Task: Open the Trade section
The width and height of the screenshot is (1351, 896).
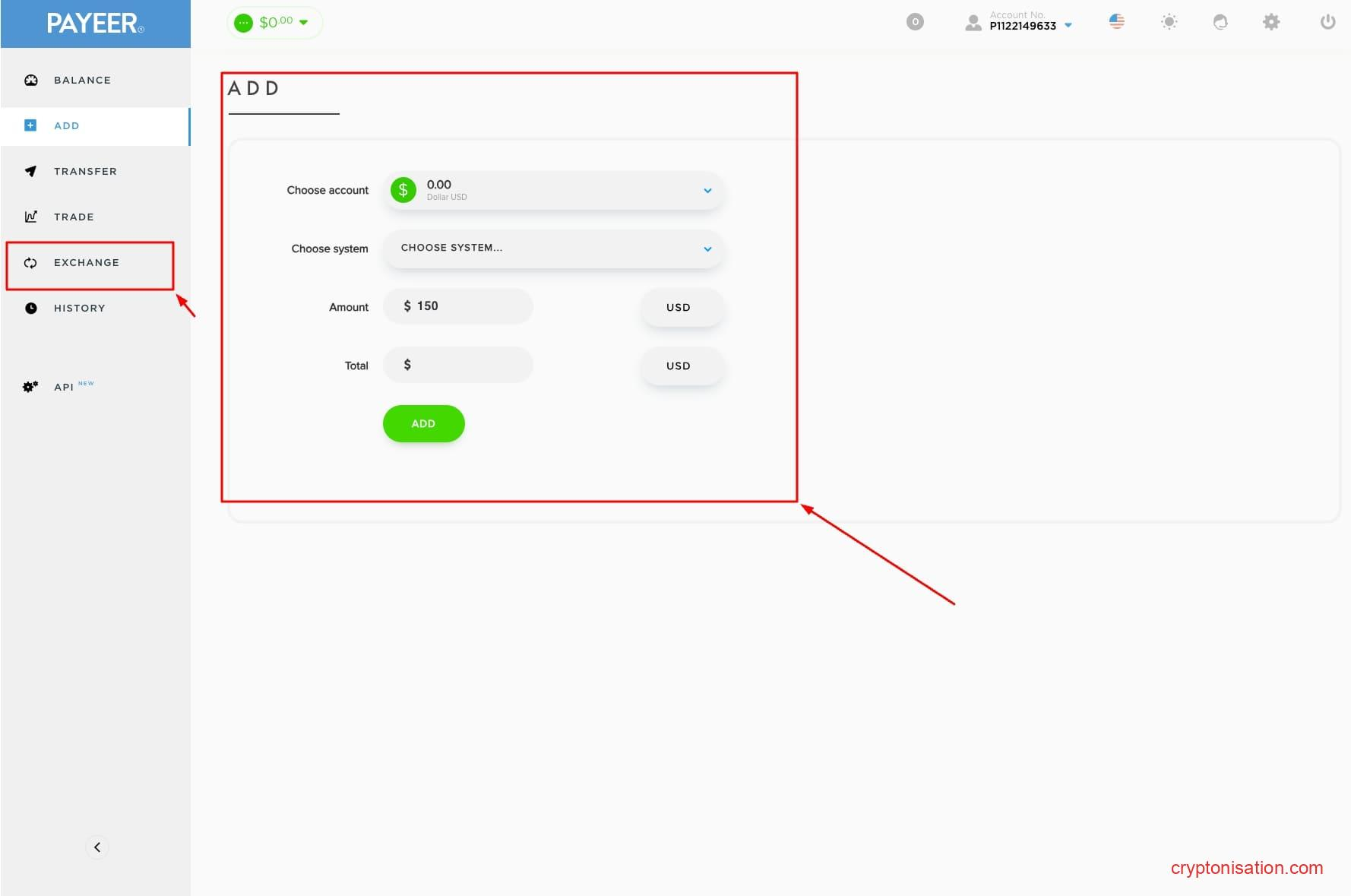Action: coord(74,217)
